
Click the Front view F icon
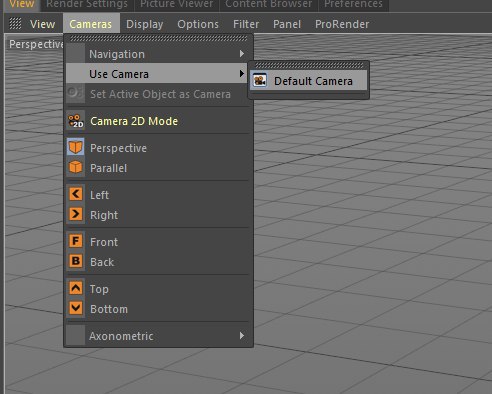coord(76,241)
